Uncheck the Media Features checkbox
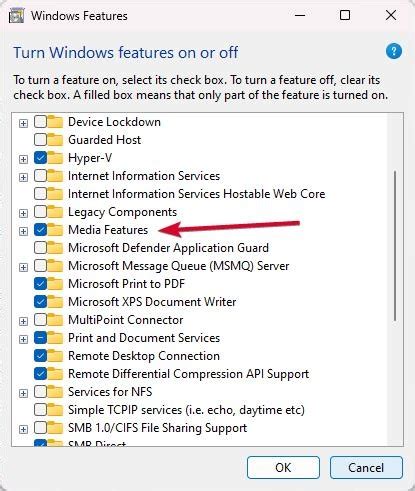Viewport: 415px width, 491px height. point(40,230)
